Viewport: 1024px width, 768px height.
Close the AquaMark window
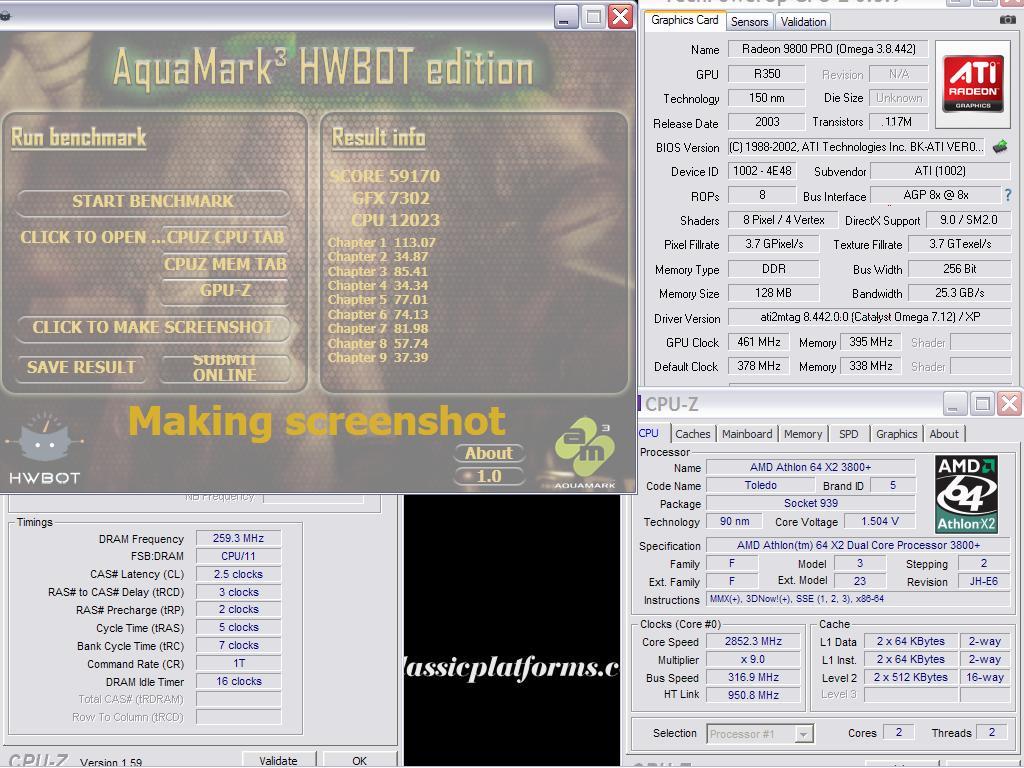tap(620, 16)
